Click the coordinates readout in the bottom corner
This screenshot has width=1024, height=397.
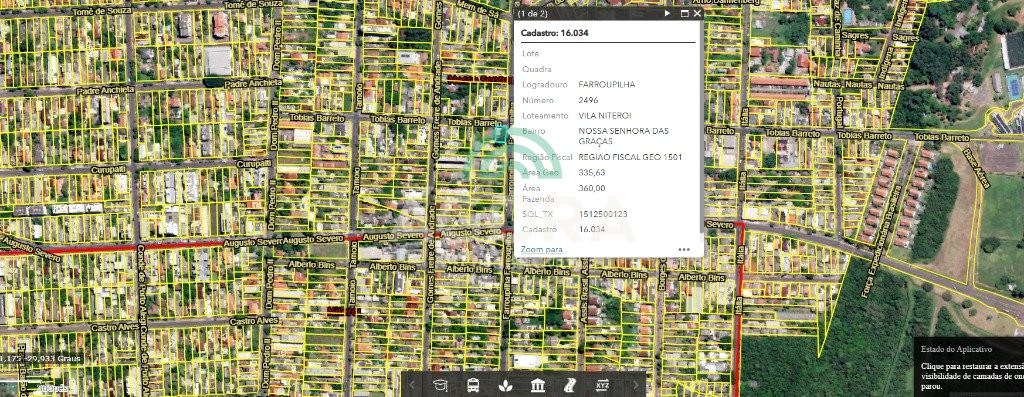[40, 358]
